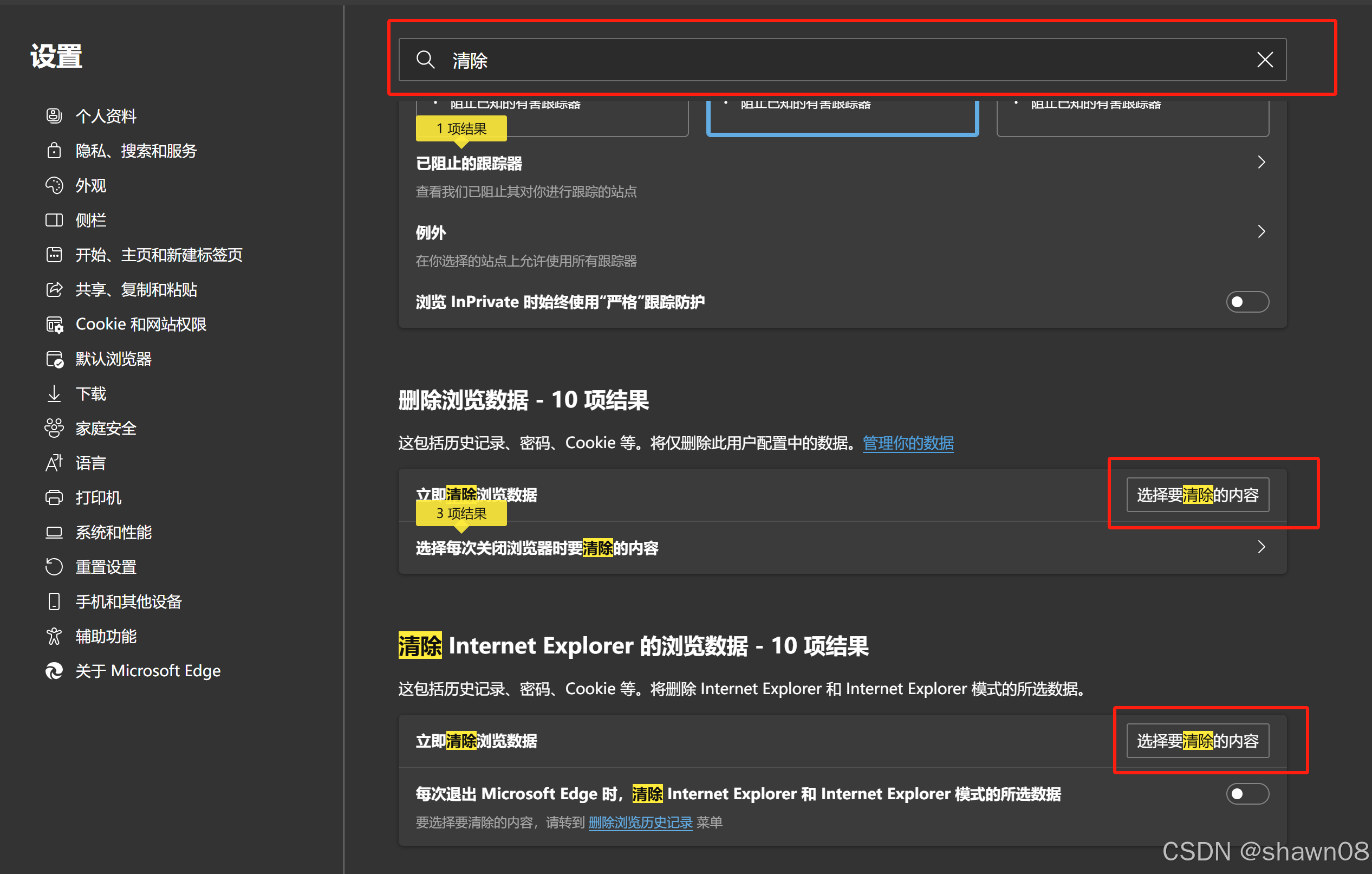Click 选择要清除的内容 under Internet Explorer section
This screenshot has width=1372, height=874.
click(1198, 741)
